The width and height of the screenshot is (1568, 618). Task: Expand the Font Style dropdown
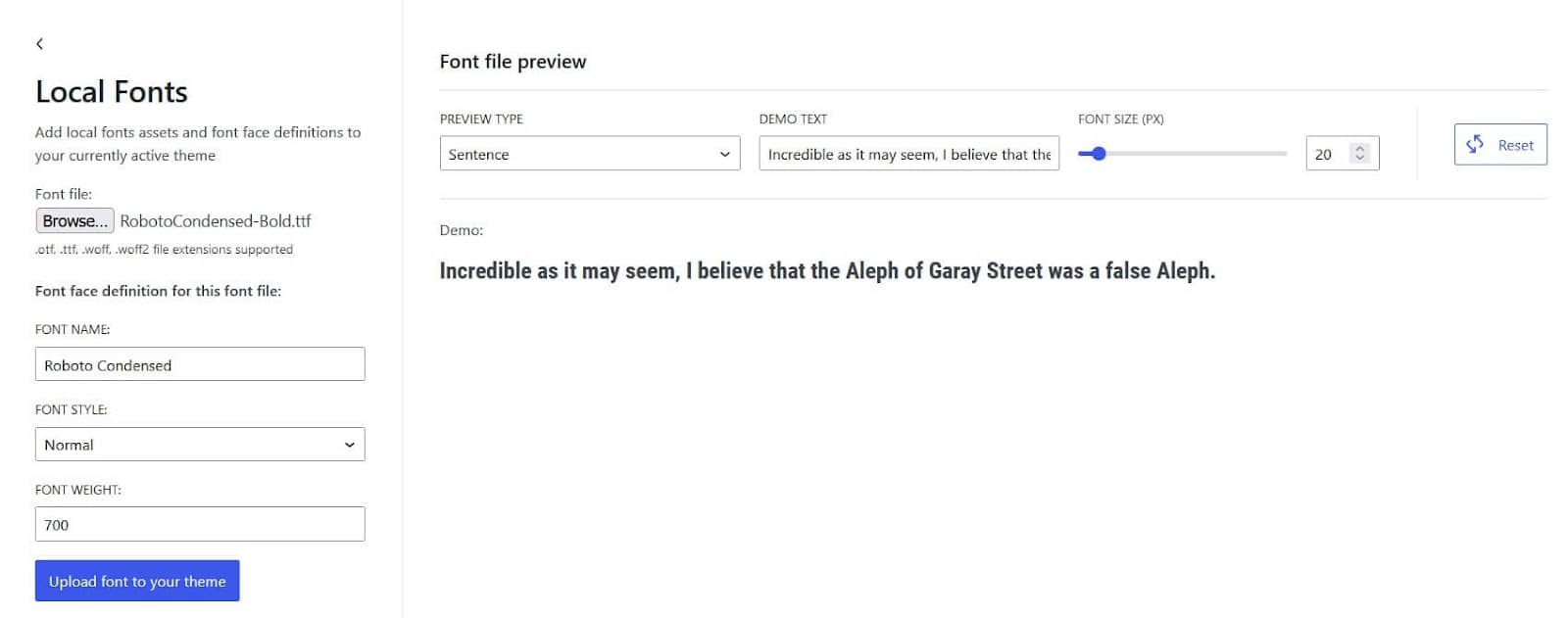click(x=200, y=445)
